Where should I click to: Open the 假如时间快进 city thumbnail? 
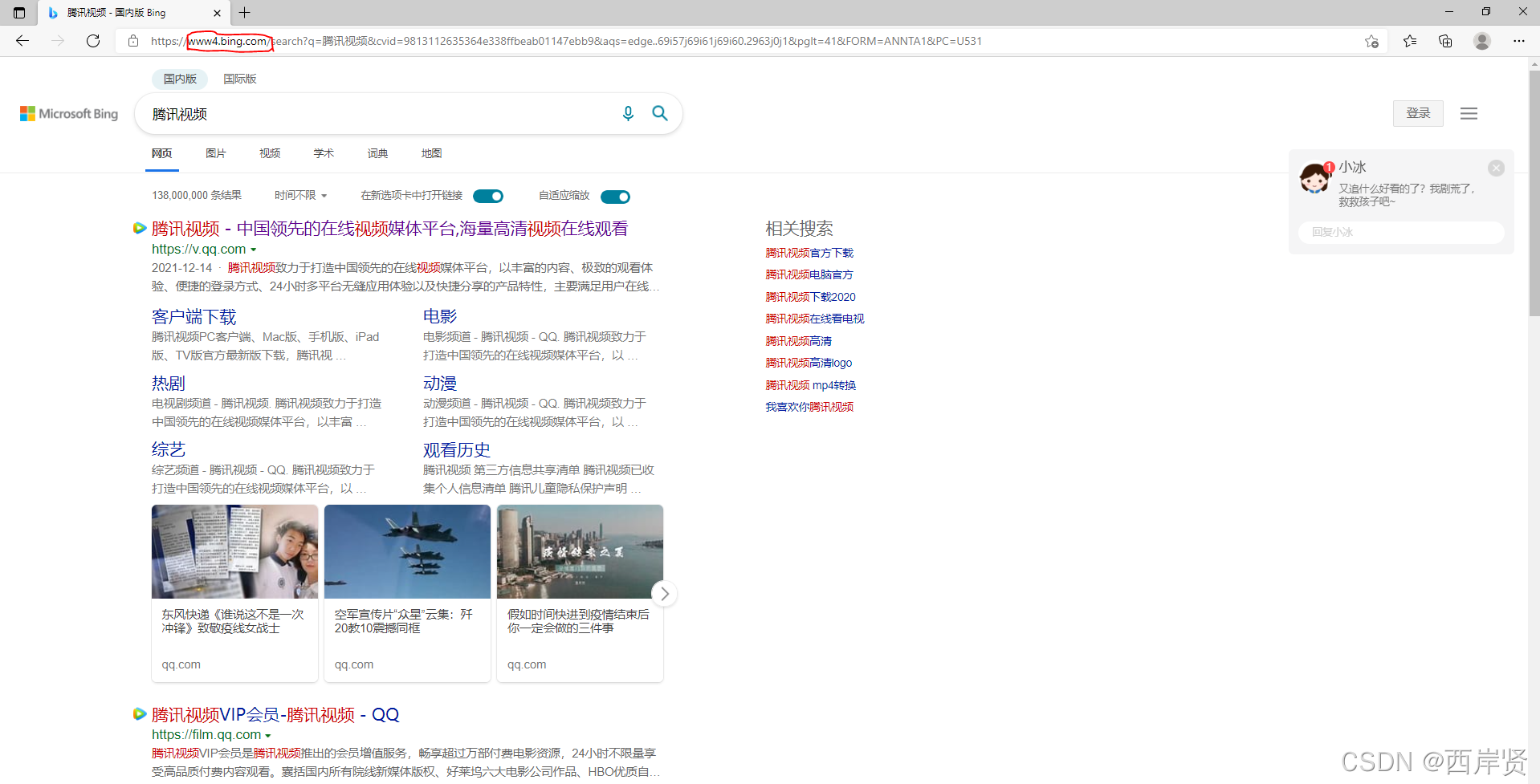coord(580,551)
